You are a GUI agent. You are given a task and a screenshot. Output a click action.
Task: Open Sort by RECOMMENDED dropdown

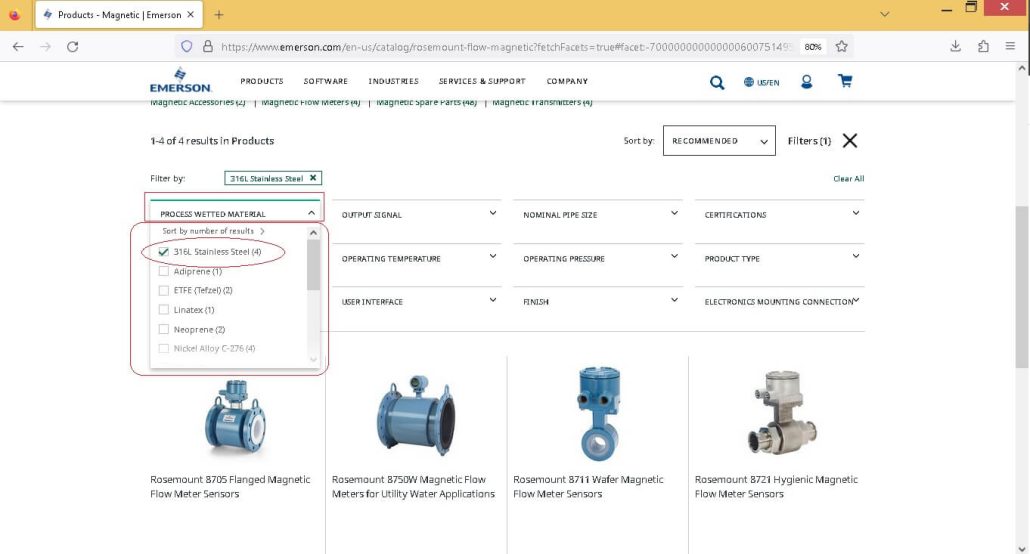pos(719,141)
